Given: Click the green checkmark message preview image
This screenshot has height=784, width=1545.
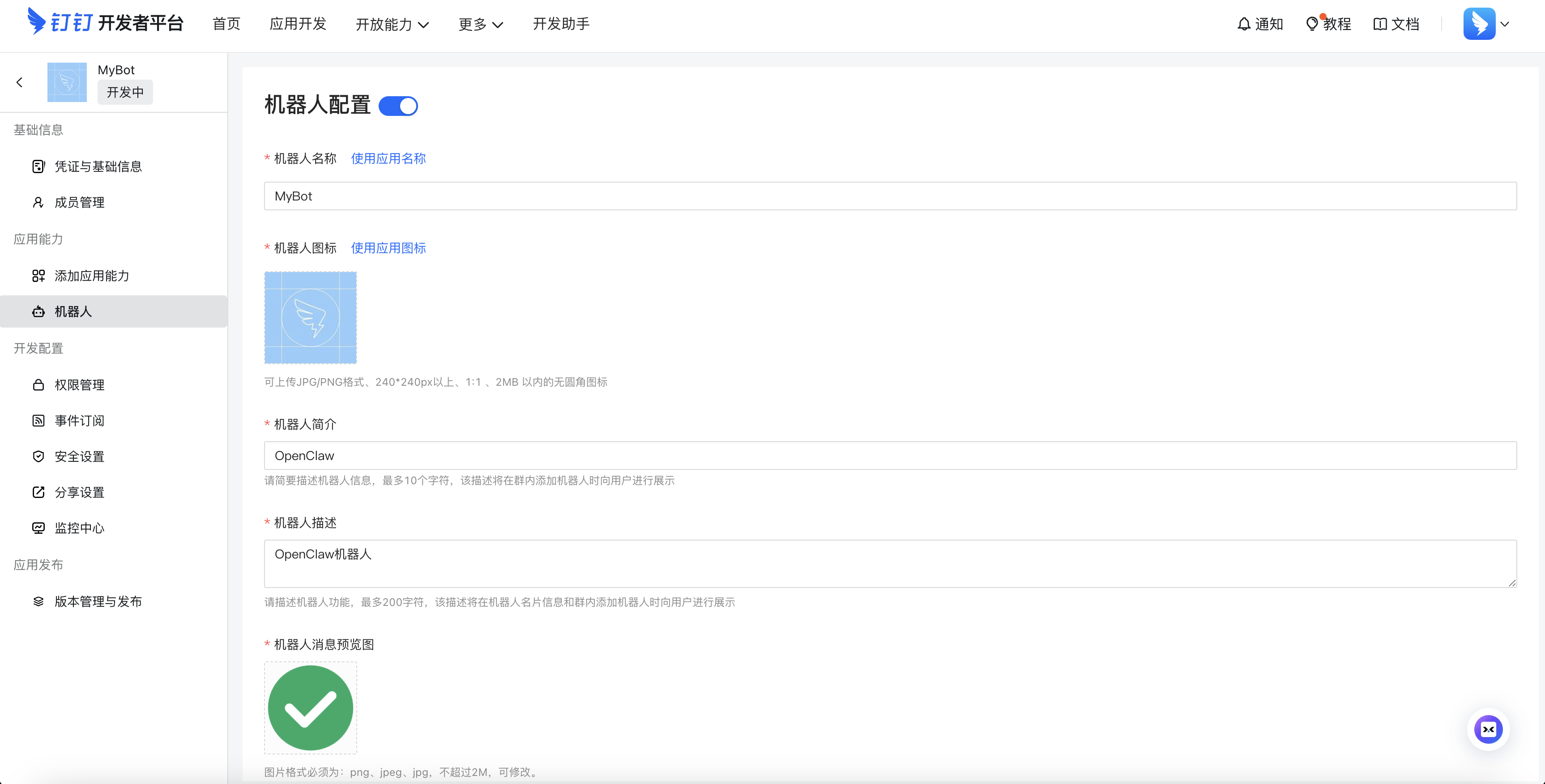Looking at the screenshot, I should coord(311,708).
